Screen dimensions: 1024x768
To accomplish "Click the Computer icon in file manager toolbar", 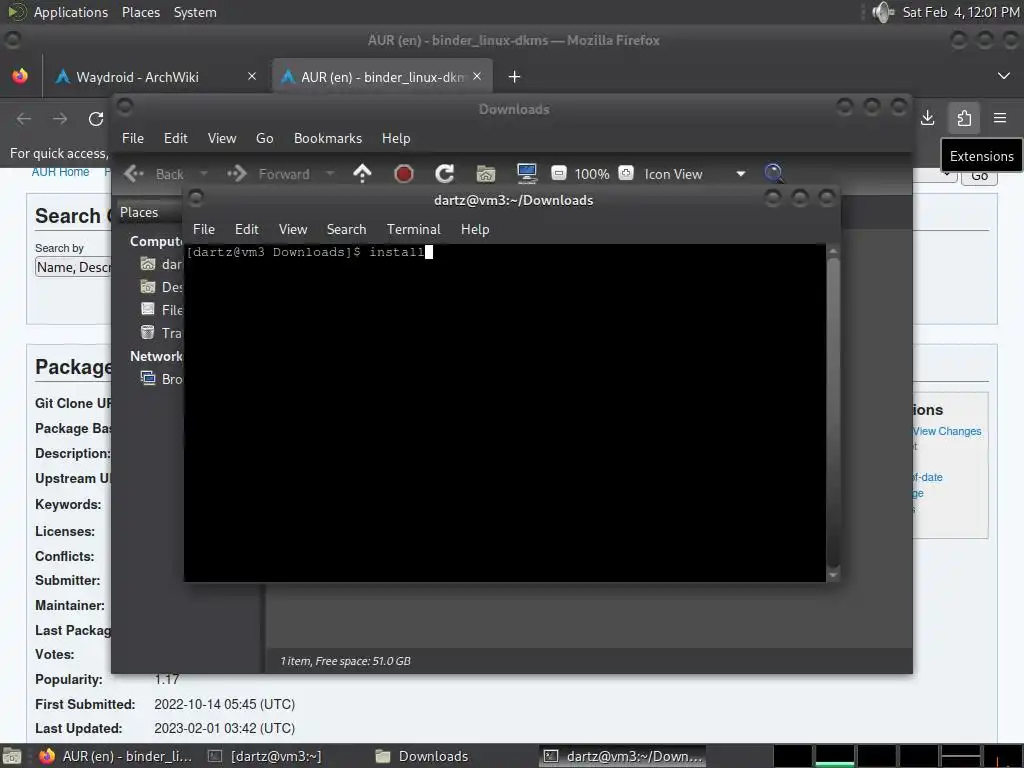I will [x=526, y=173].
